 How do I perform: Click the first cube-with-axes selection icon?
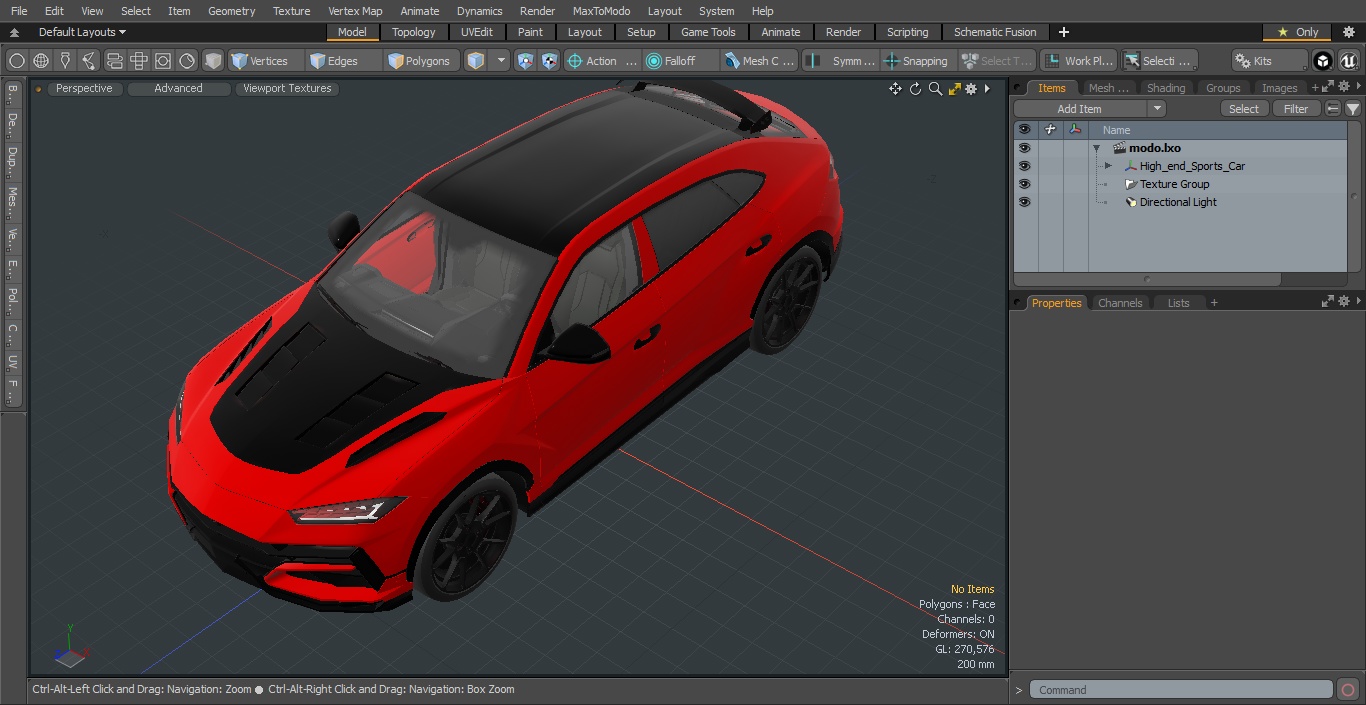(x=525, y=61)
